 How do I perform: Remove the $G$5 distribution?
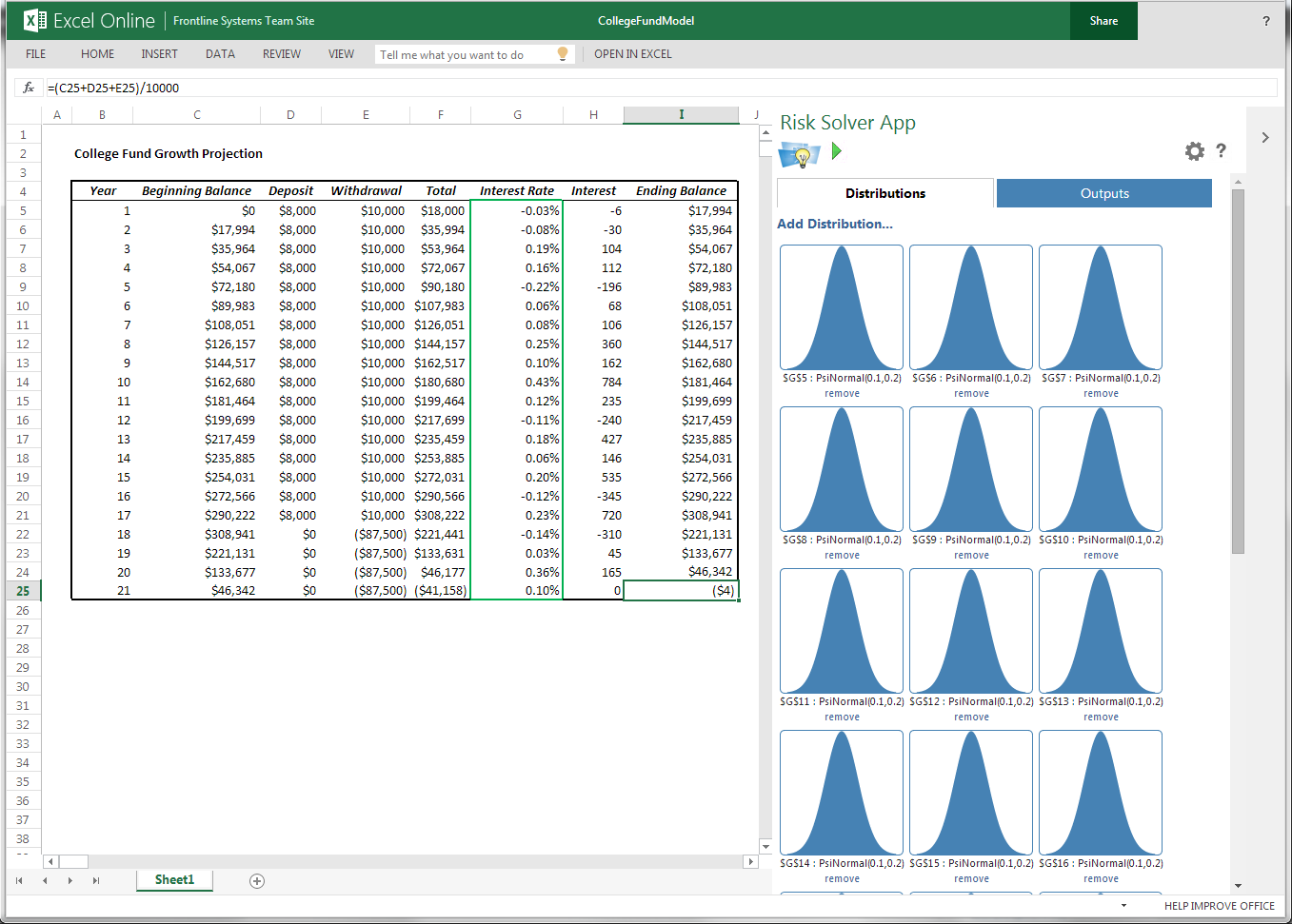(842, 394)
